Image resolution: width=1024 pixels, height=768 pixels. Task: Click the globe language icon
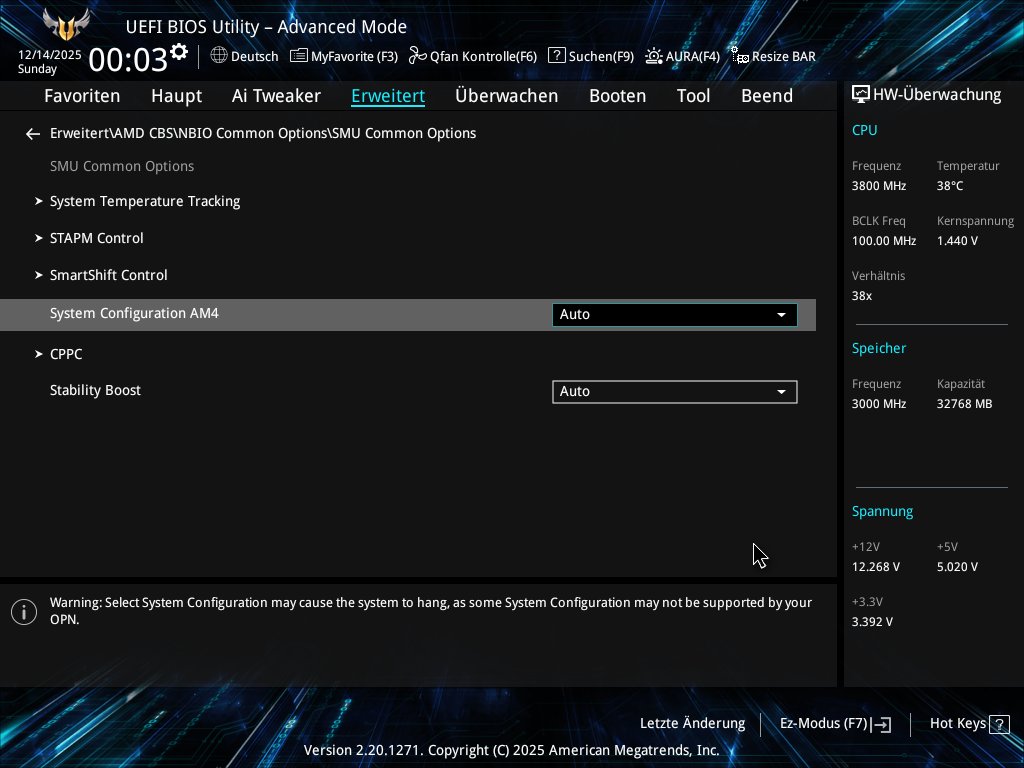coord(219,56)
